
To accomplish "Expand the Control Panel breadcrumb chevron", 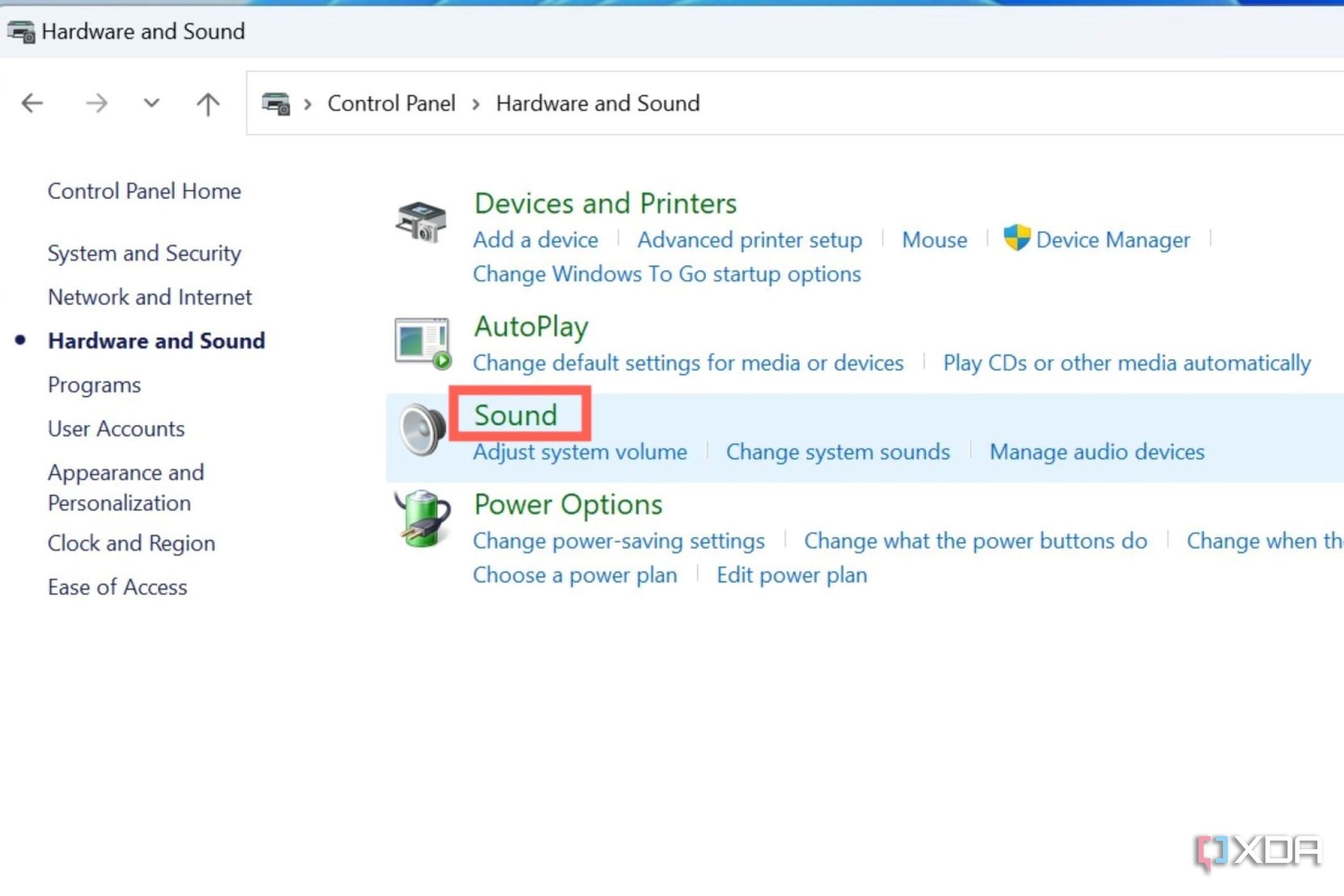I will (476, 103).
